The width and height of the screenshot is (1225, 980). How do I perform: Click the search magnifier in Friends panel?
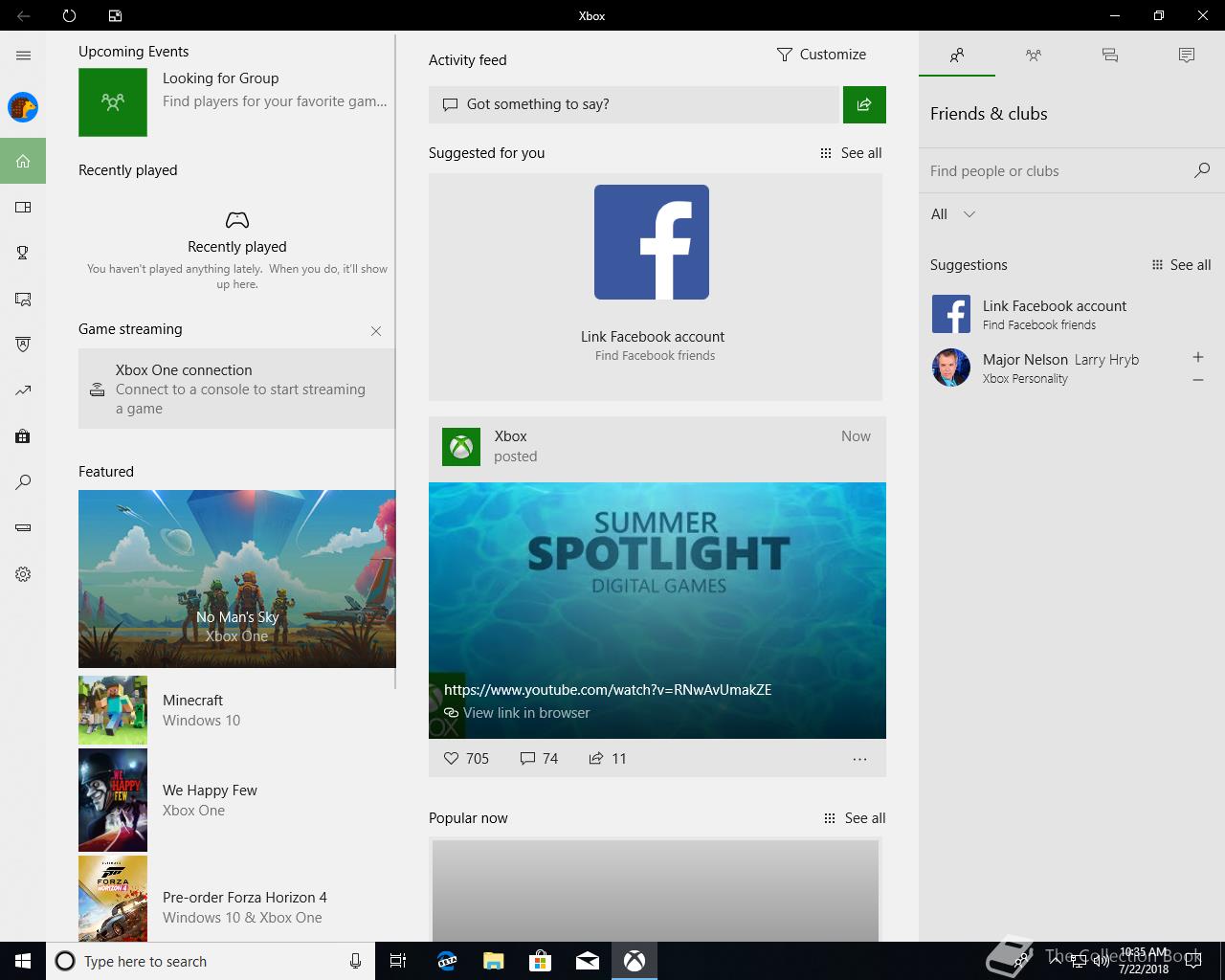coord(1202,170)
